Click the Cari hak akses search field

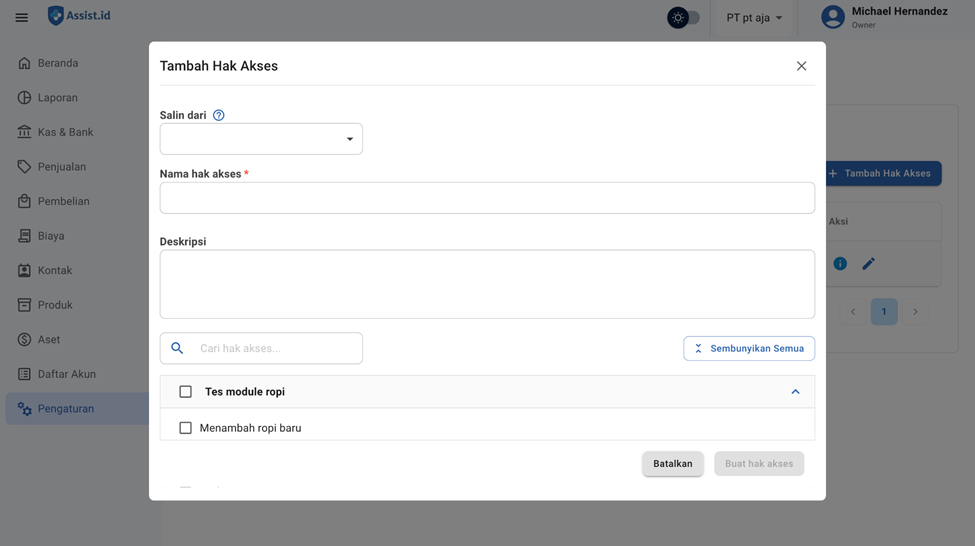[x=275, y=348]
